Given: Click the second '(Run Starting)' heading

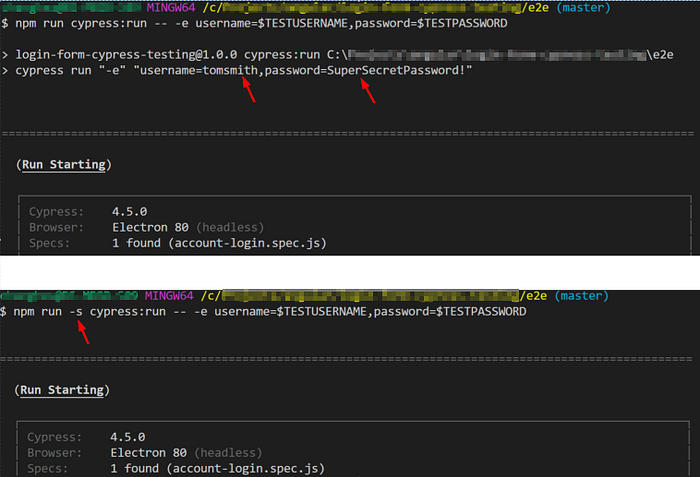Looking at the screenshot, I should 62,390.
